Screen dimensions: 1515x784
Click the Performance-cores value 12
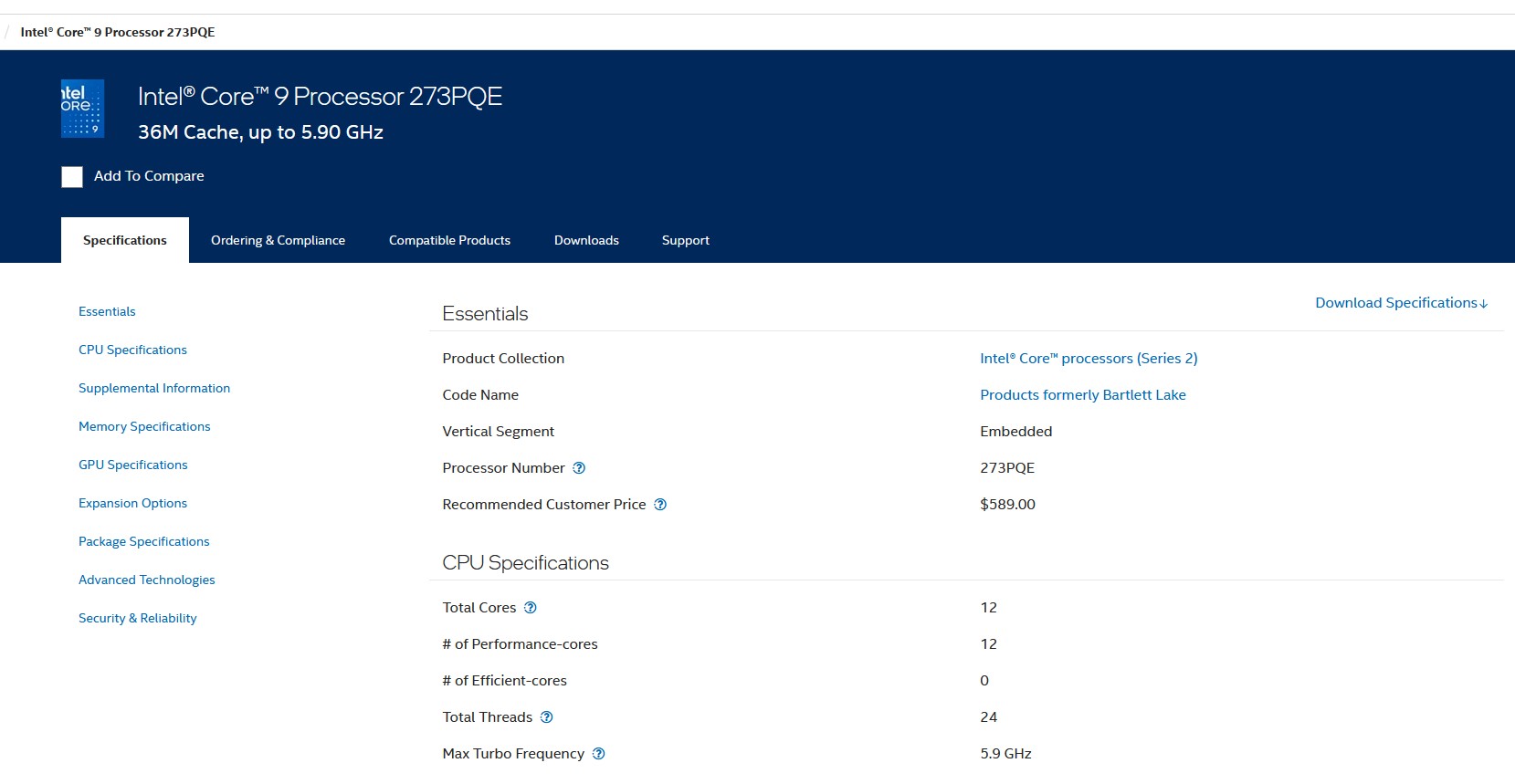click(x=989, y=644)
